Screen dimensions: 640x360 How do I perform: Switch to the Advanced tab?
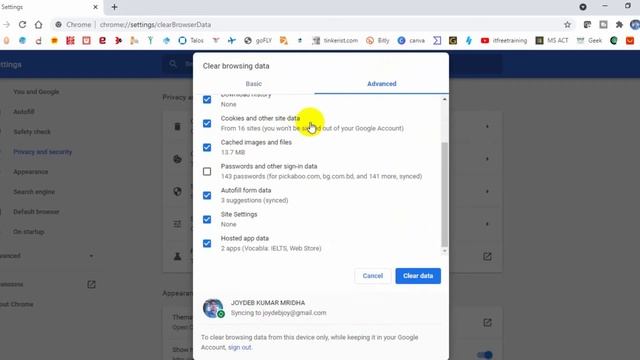pos(382,84)
